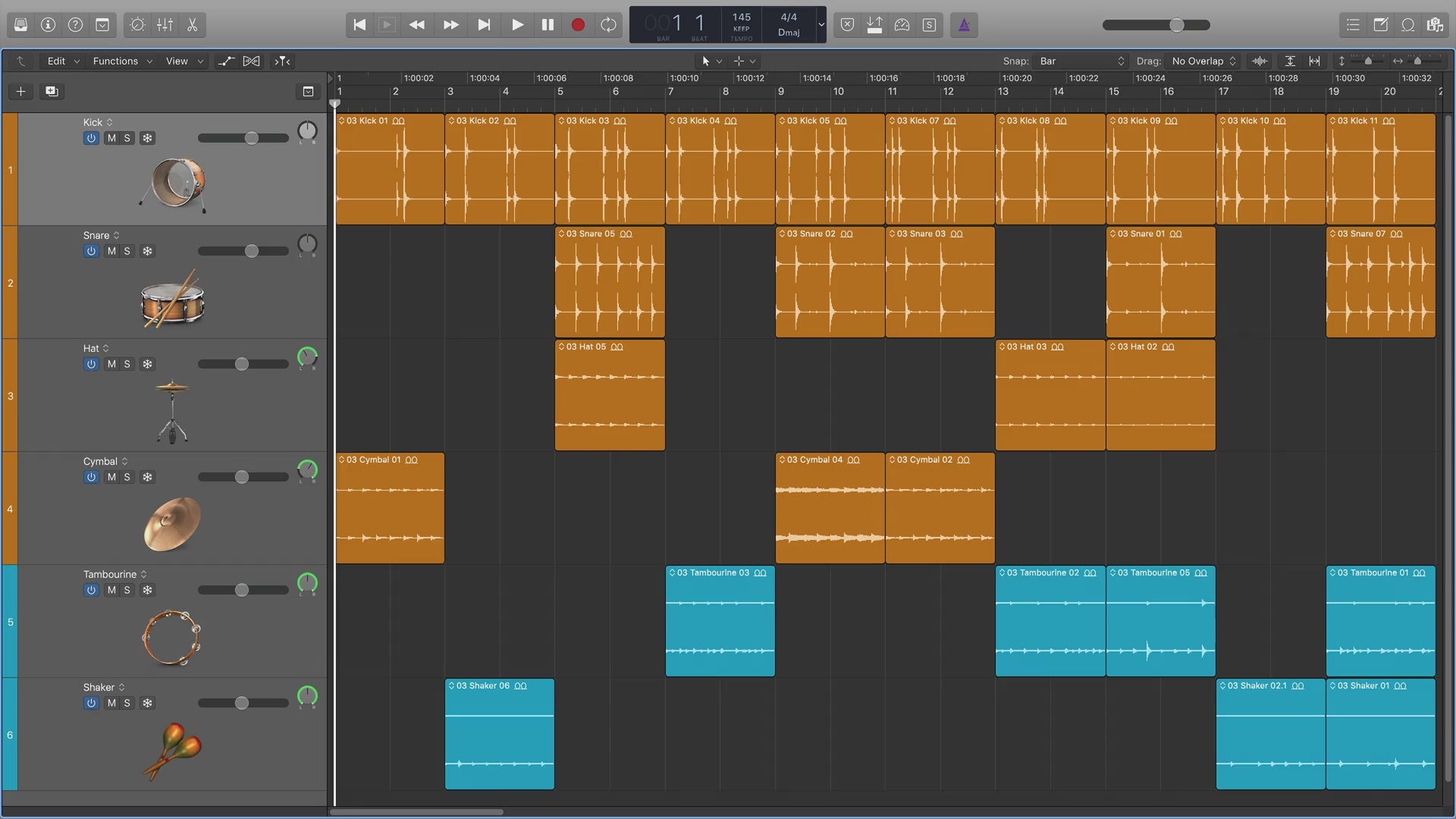Add new track with plus button
Screen dimensions: 1456x819
point(21,92)
